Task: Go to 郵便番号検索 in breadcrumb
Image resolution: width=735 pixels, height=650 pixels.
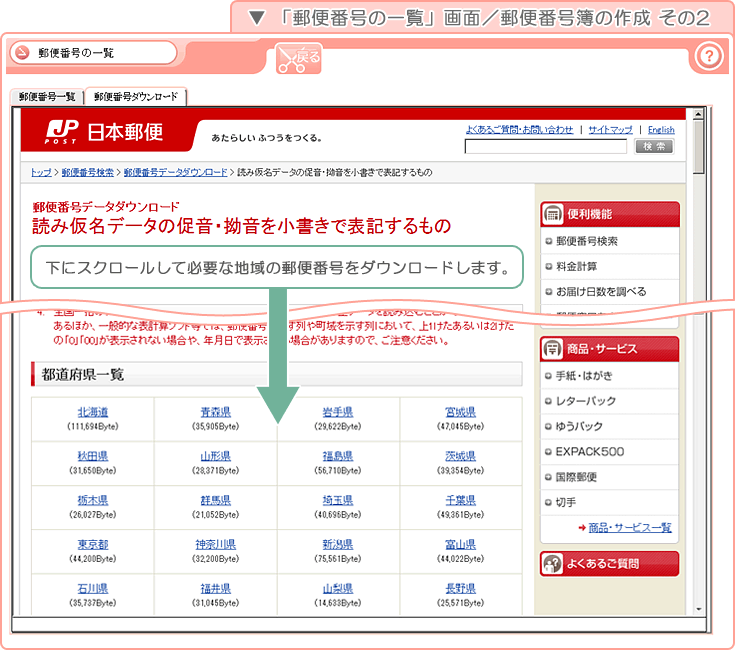Action: tap(87, 172)
